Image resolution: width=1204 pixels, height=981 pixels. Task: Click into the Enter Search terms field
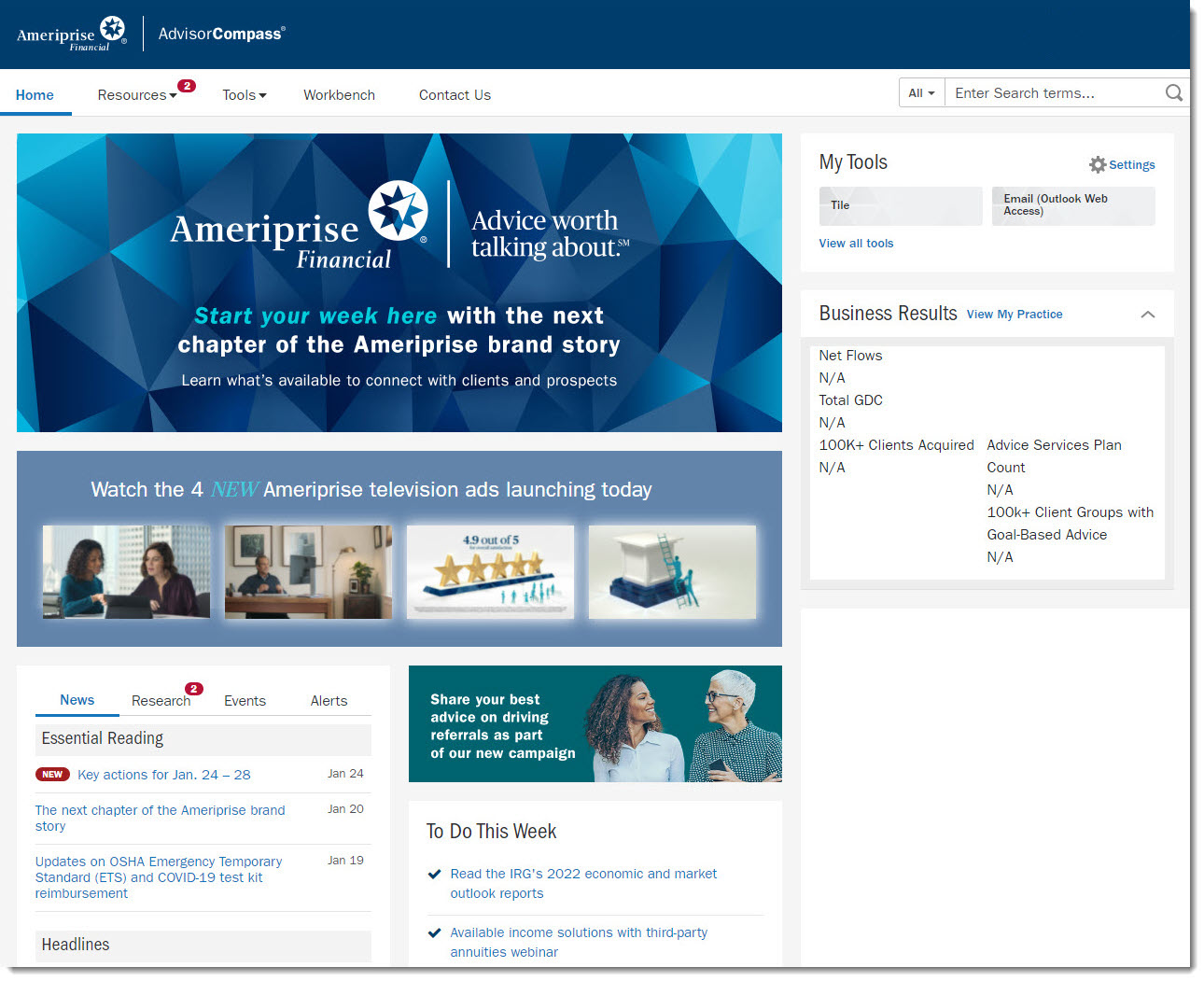1051,93
